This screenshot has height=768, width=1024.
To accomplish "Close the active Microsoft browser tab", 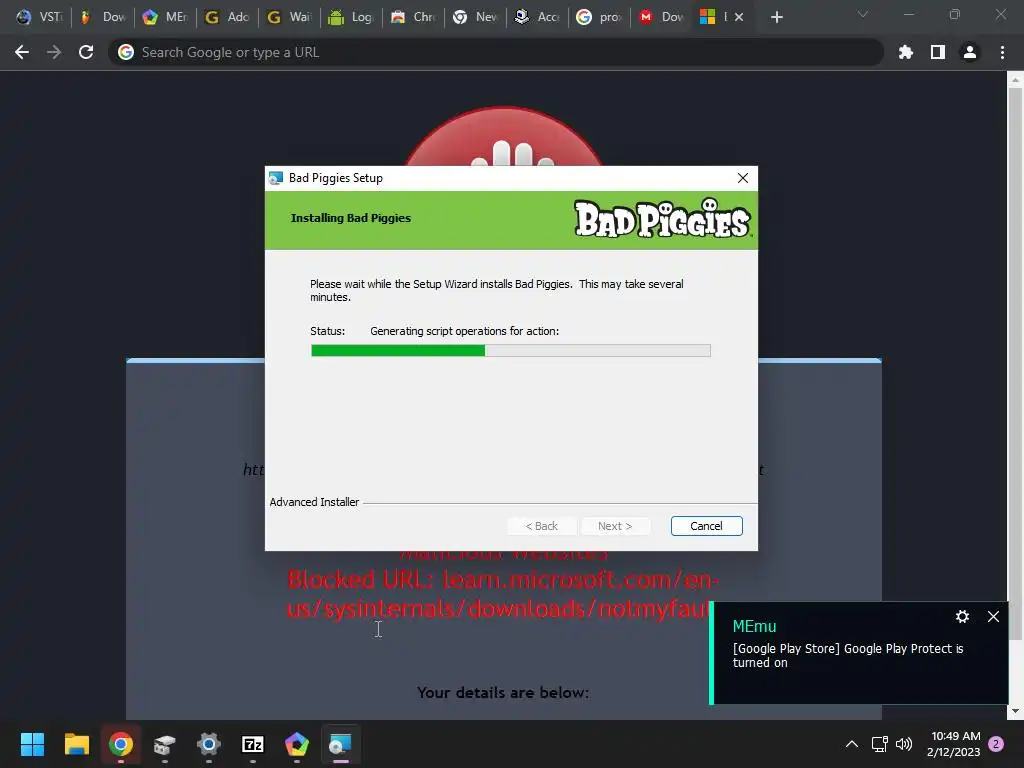I will tap(739, 17).
